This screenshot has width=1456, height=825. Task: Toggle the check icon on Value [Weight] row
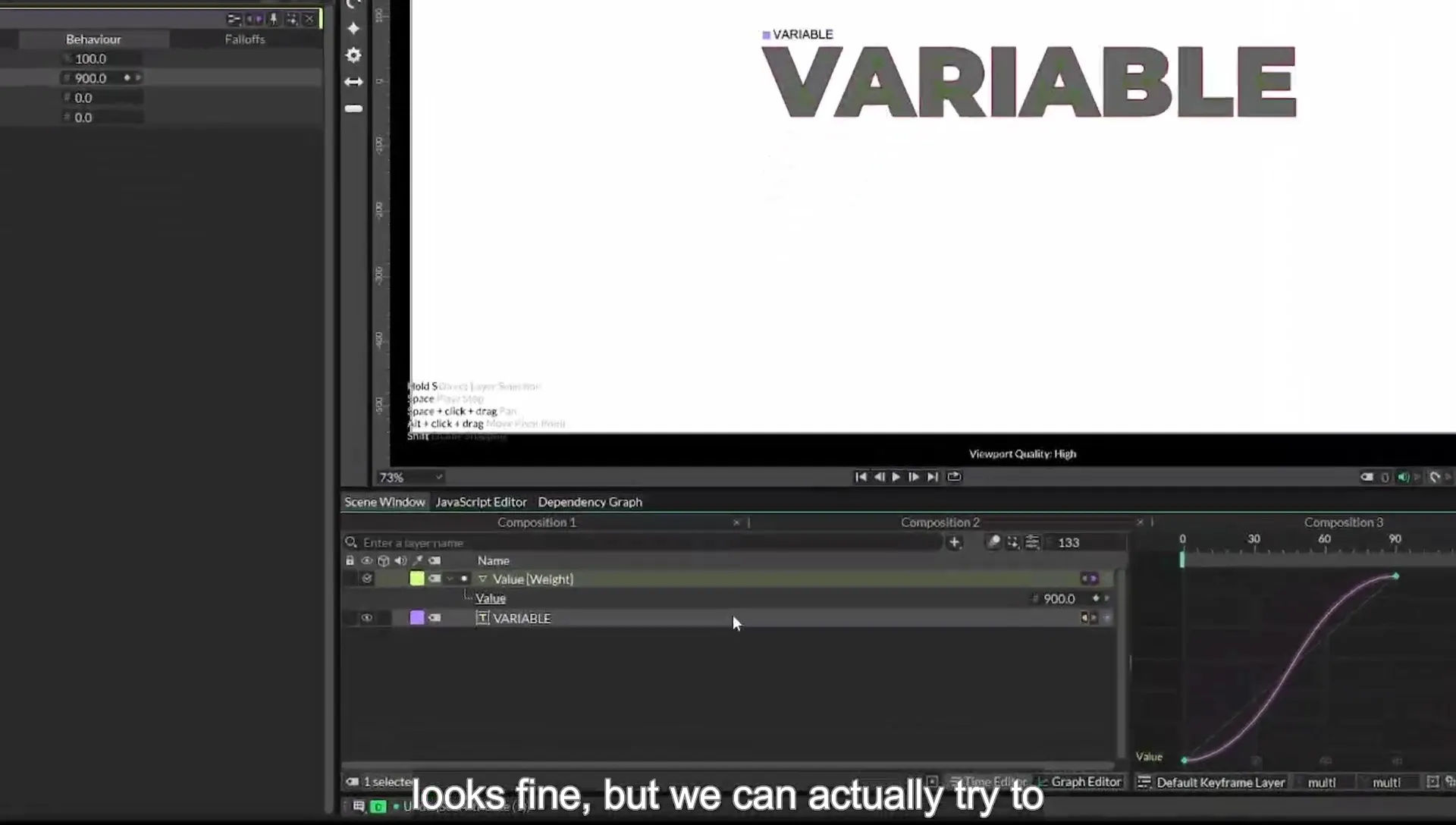tap(366, 579)
